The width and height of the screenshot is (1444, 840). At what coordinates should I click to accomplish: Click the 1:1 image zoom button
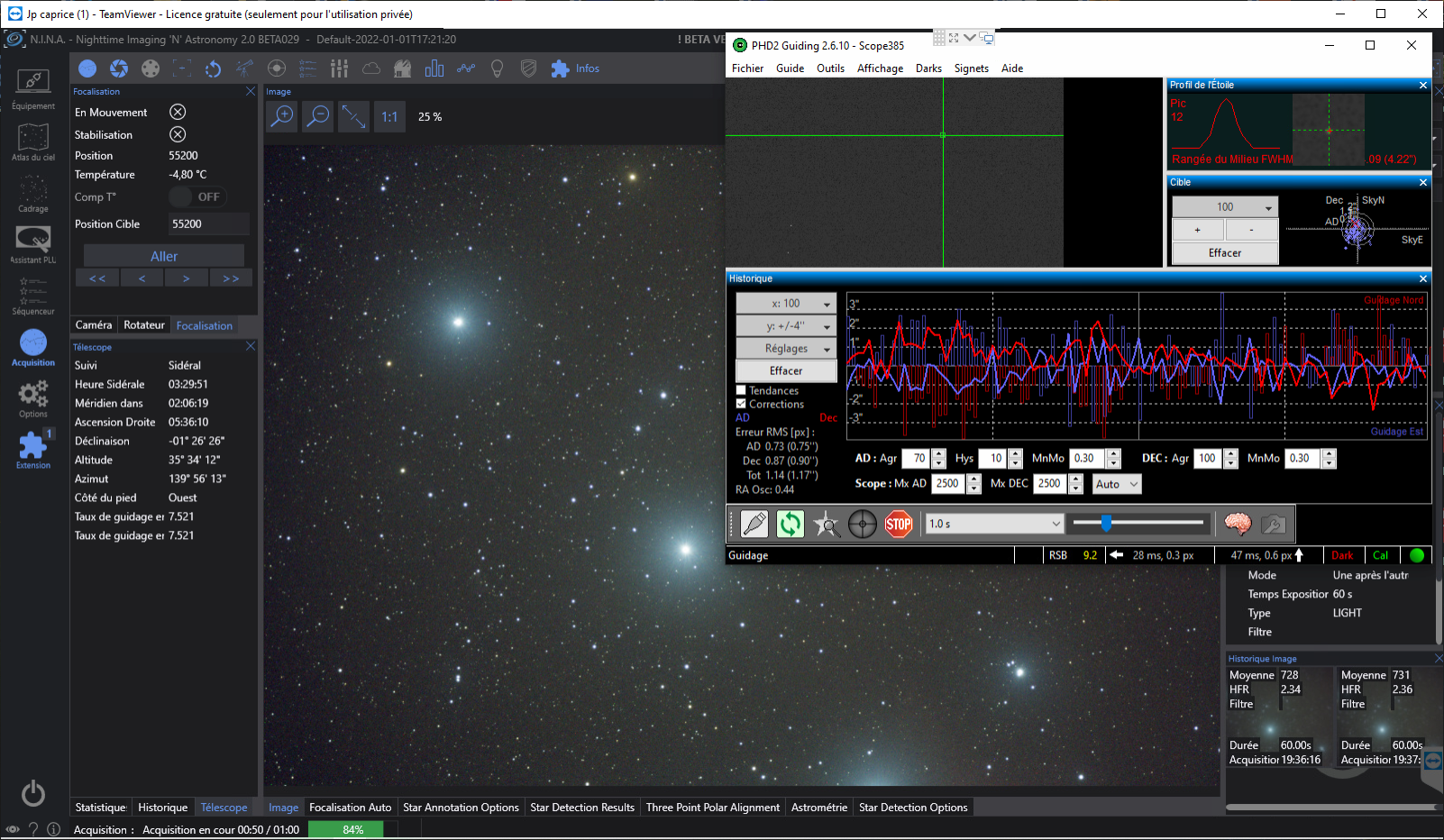(x=388, y=116)
